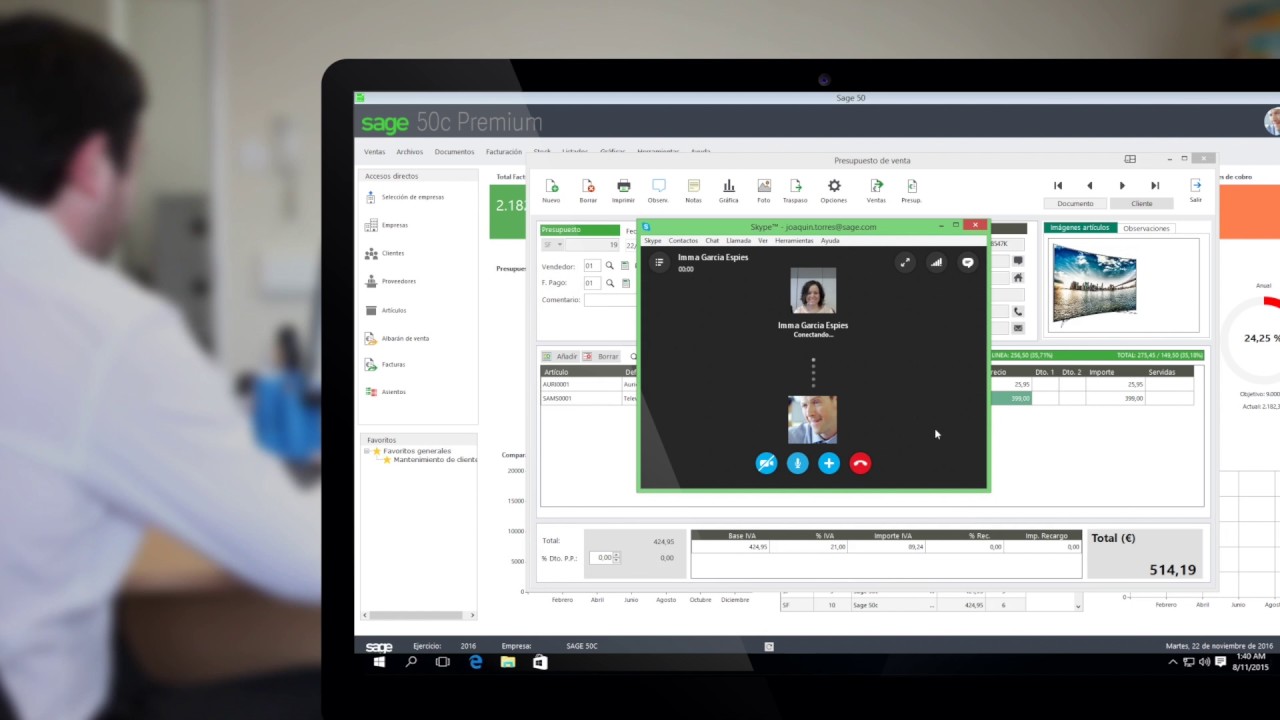1280x720 pixels.
Task: Click the Salir exit icon
Action: pos(1195,185)
